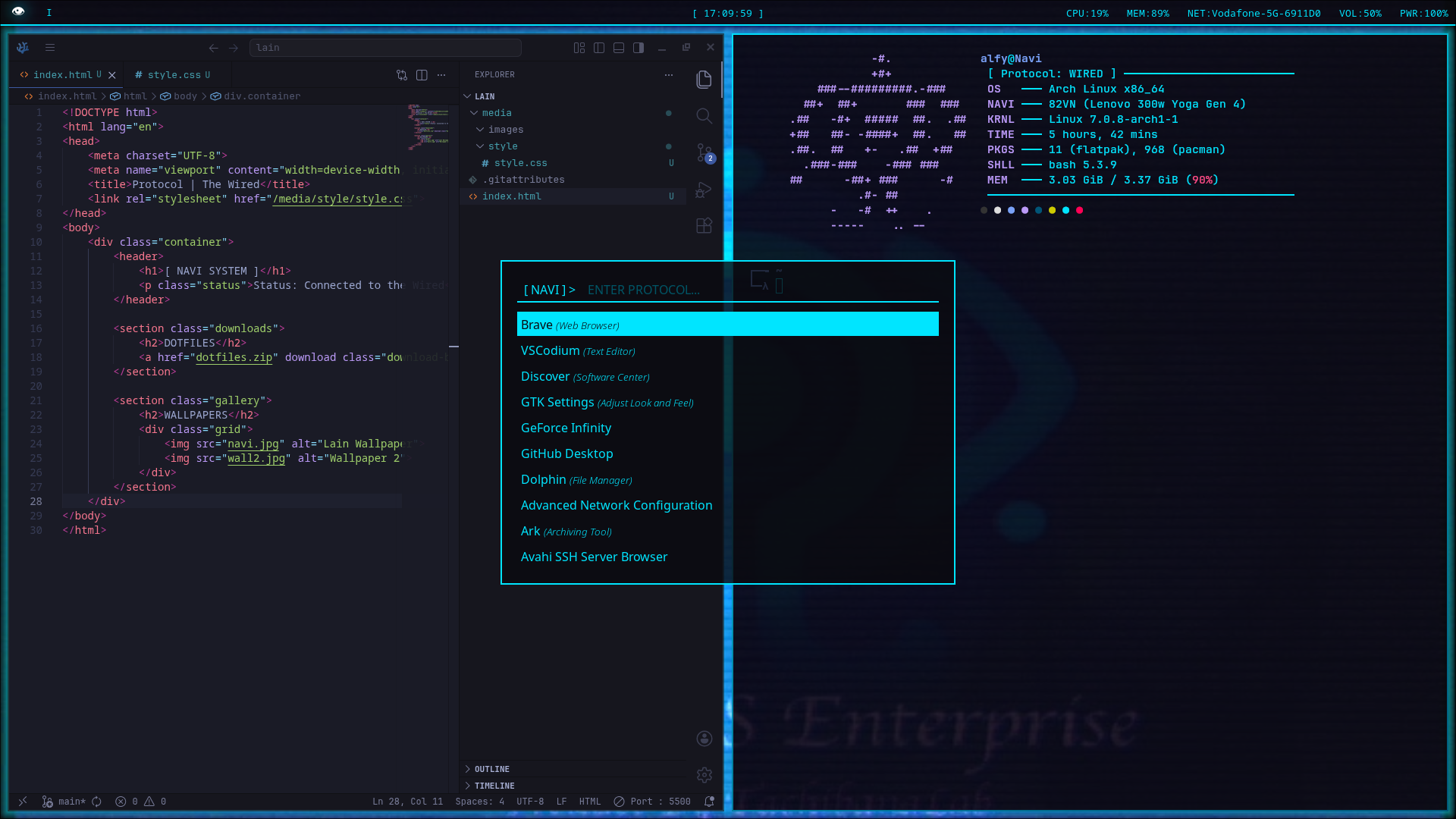Open Source Control with 2 pending changes
1456x819 pixels.
pyautogui.click(x=704, y=153)
